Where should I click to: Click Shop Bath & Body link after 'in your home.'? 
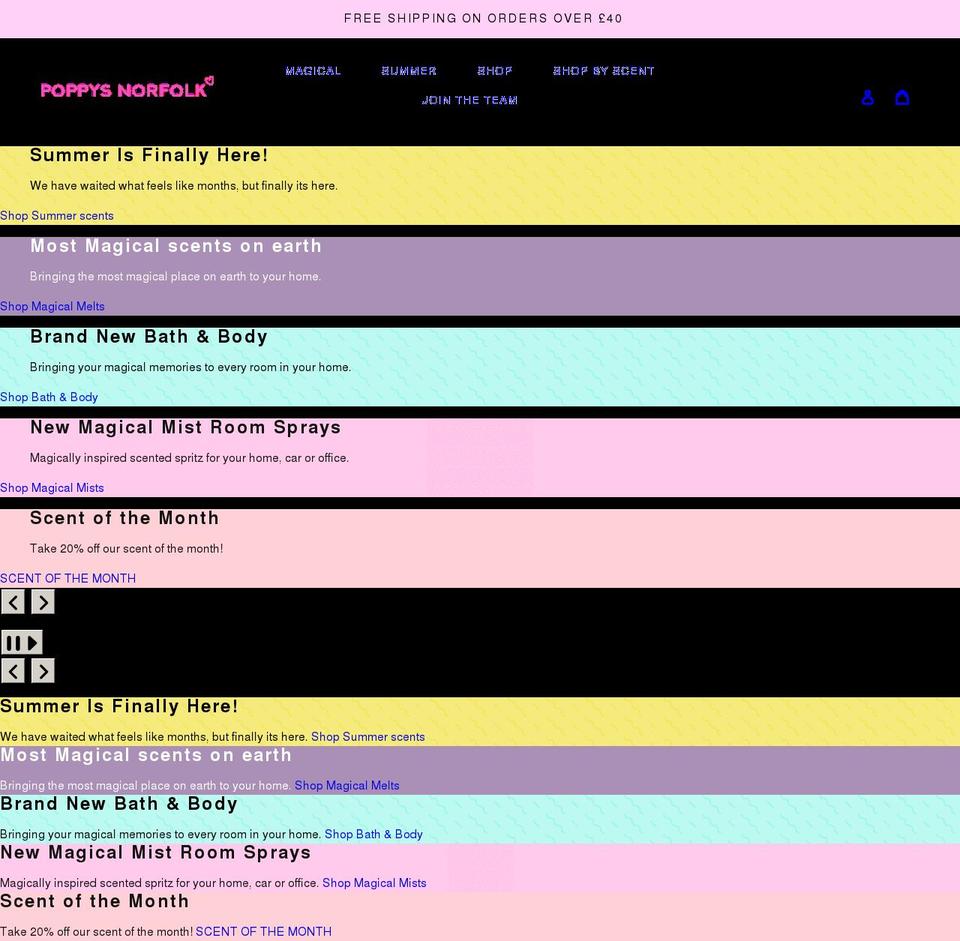coord(373,834)
